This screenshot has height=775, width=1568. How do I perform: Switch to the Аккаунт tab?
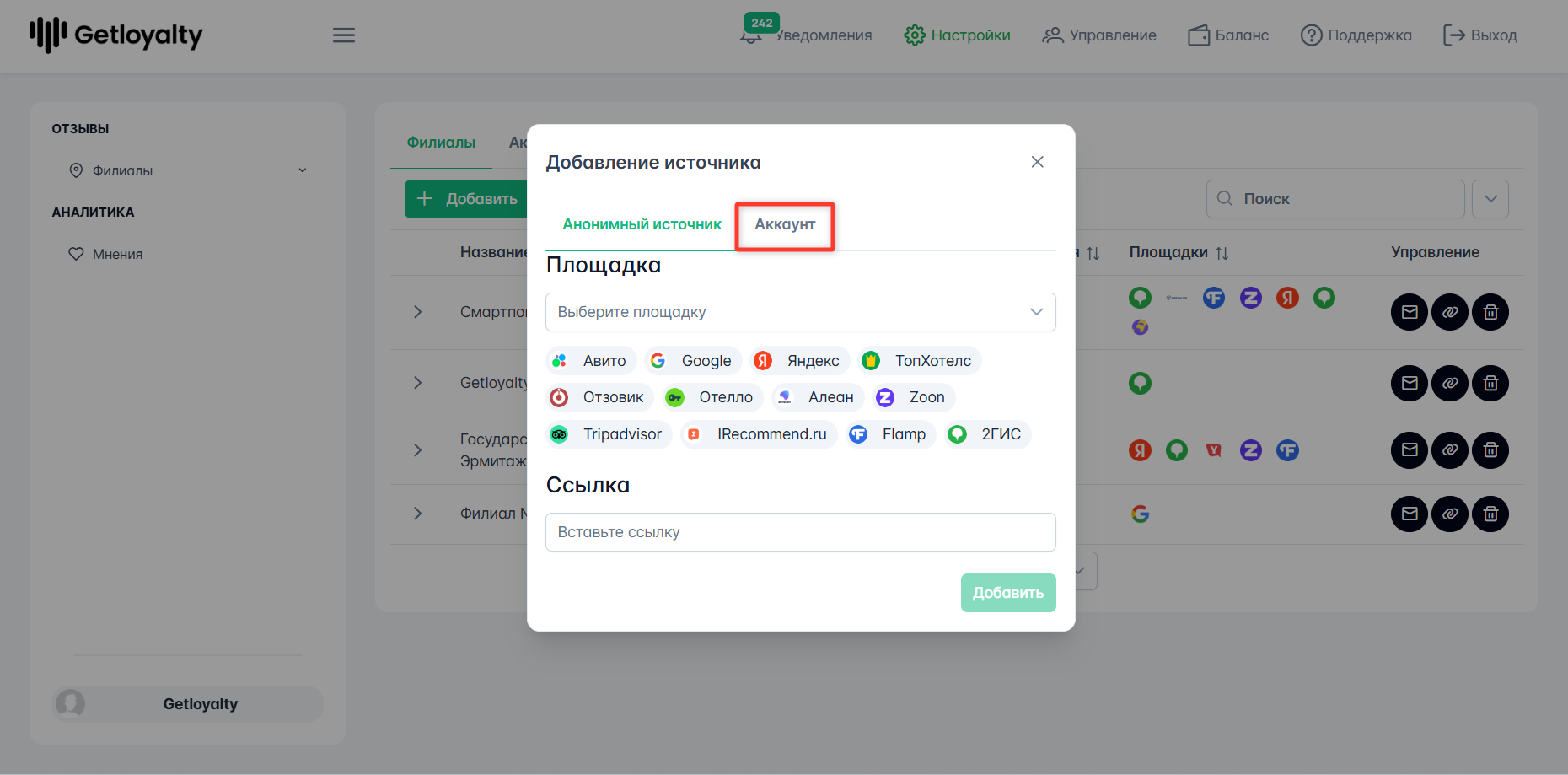785,225
